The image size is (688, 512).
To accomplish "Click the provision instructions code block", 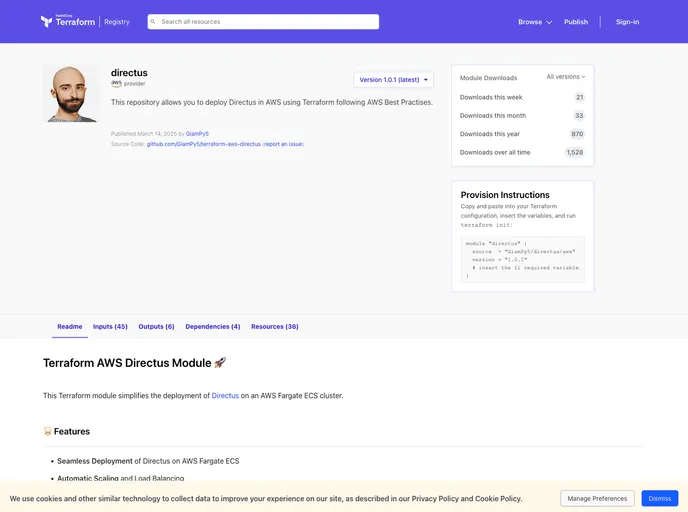I will [x=523, y=259].
